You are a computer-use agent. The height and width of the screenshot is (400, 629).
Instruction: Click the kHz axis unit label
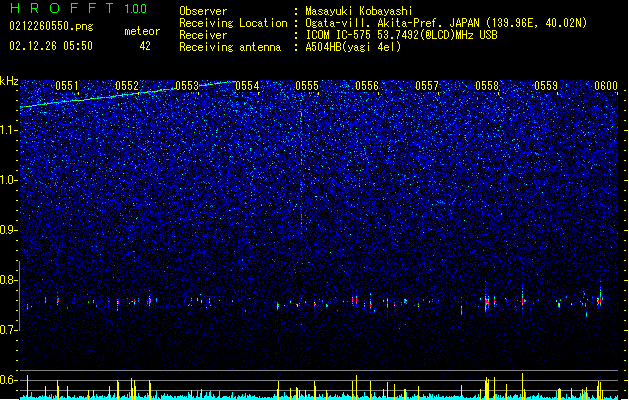[x=9, y=81]
